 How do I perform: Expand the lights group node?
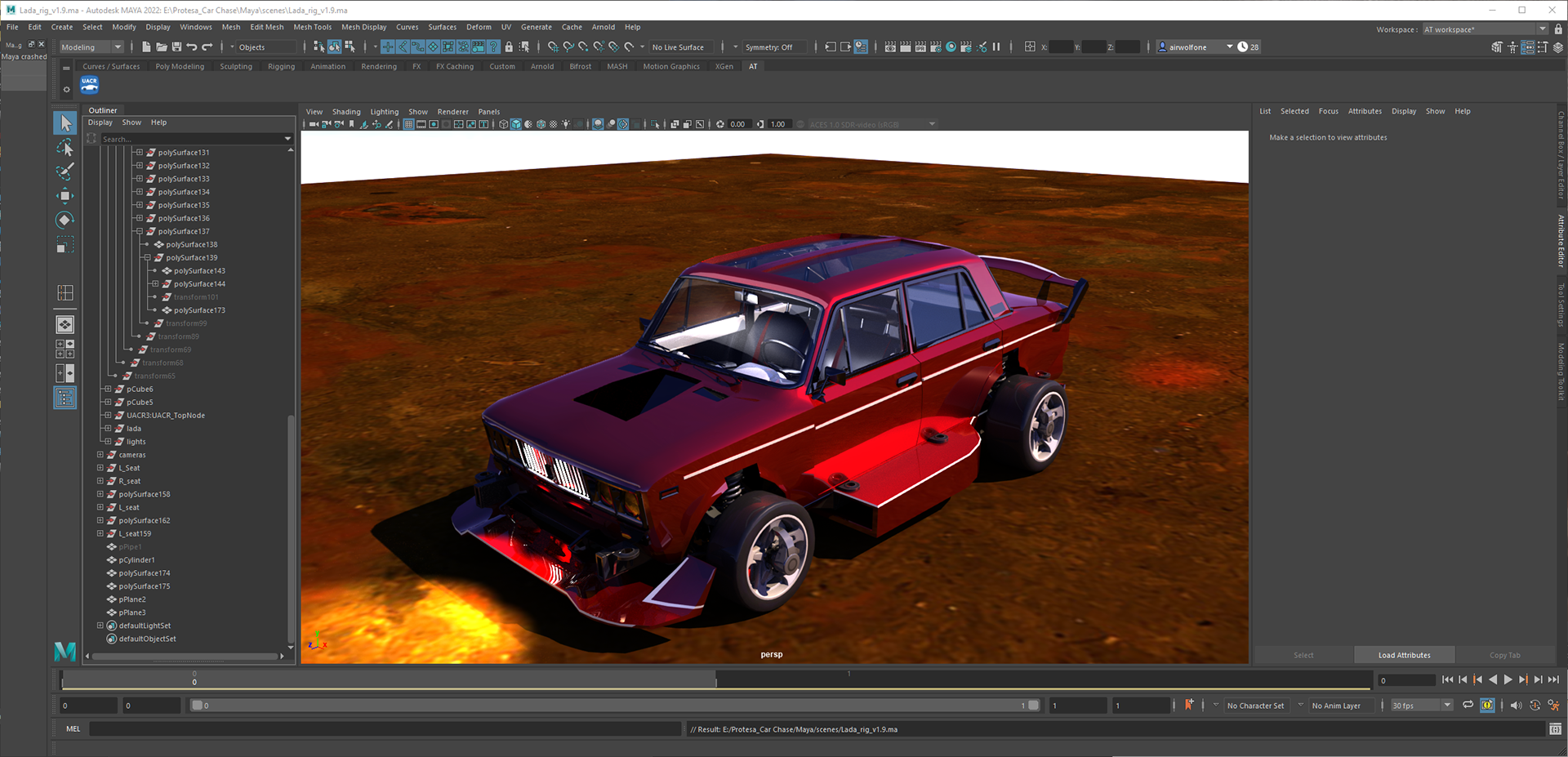tap(107, 442)
